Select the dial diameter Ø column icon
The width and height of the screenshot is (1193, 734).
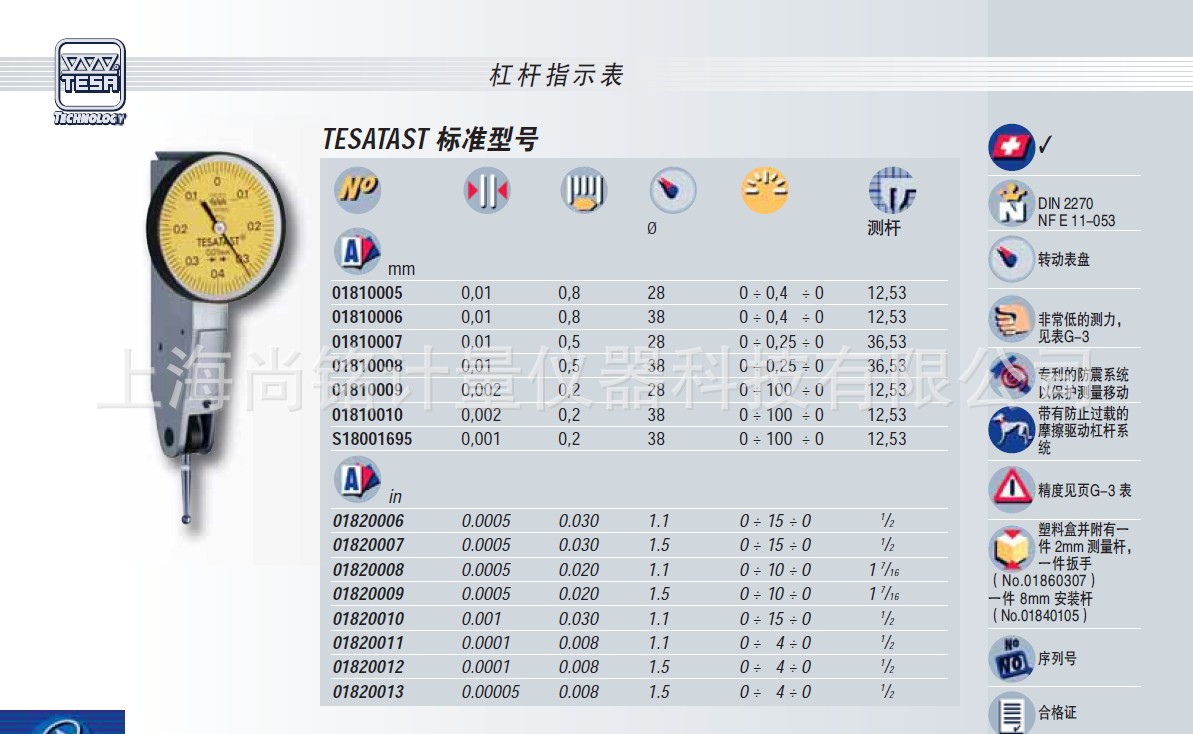pyautogui.click(x=673, y=190)
